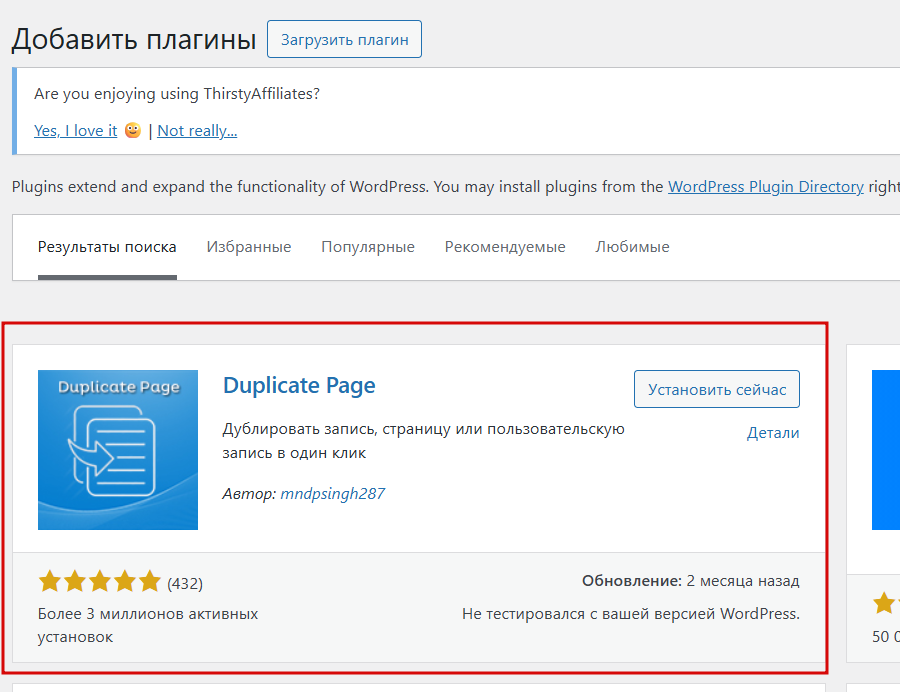Open the Любимые tab
The width and height of the screenshot is (900, 692).
[x=633, y=247]
